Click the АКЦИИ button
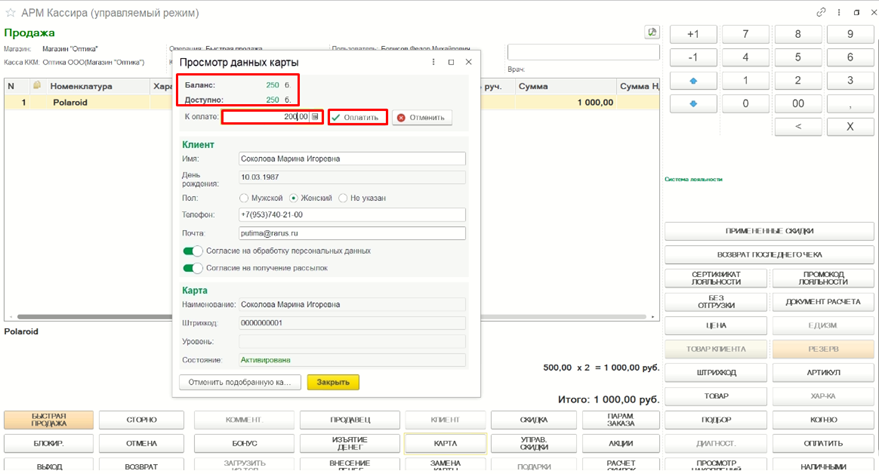Viewport: 879px width, 474px height. pos(621,443)
